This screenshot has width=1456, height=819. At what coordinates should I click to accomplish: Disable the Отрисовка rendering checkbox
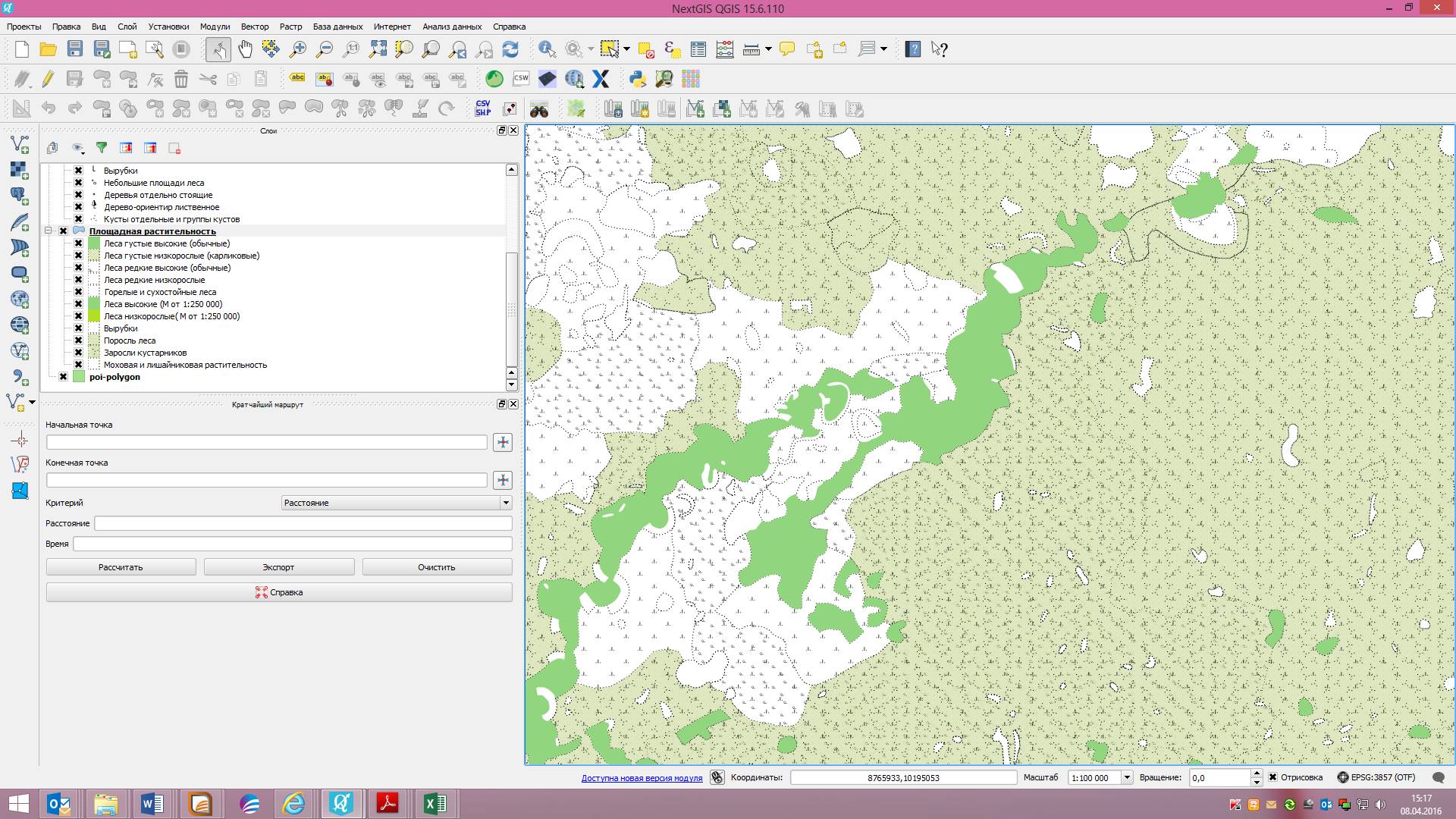pyautogui.click(x=1272, y=777)
